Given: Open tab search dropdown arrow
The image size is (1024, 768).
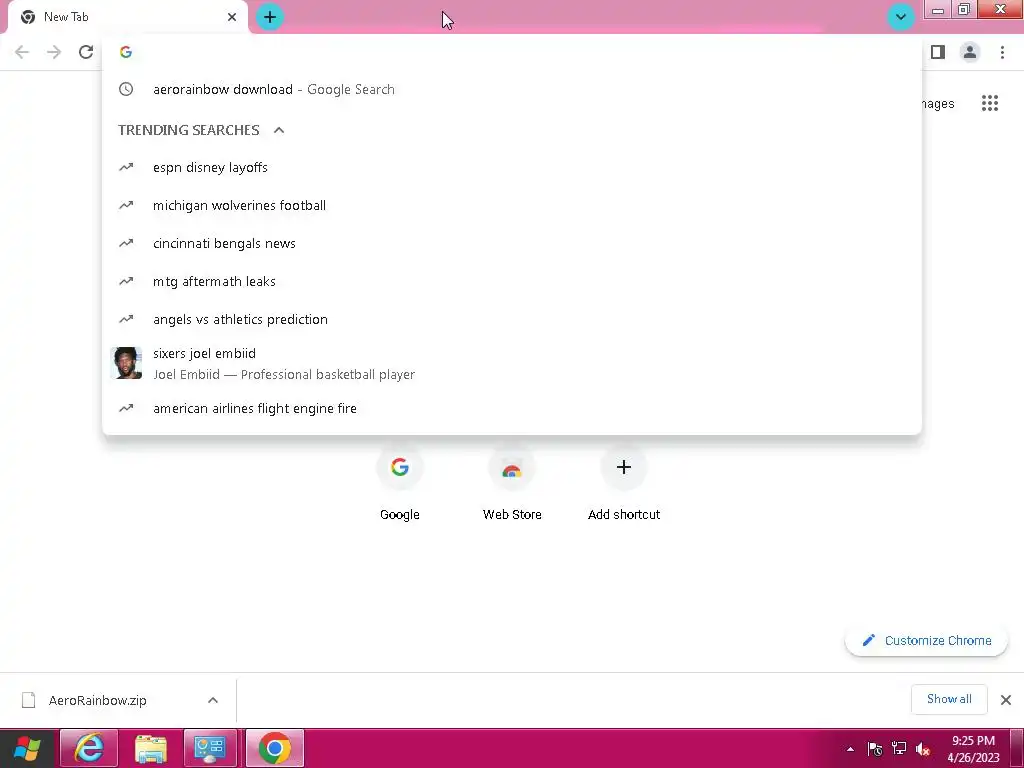Looking at the screenshot, I should [901, 17].
